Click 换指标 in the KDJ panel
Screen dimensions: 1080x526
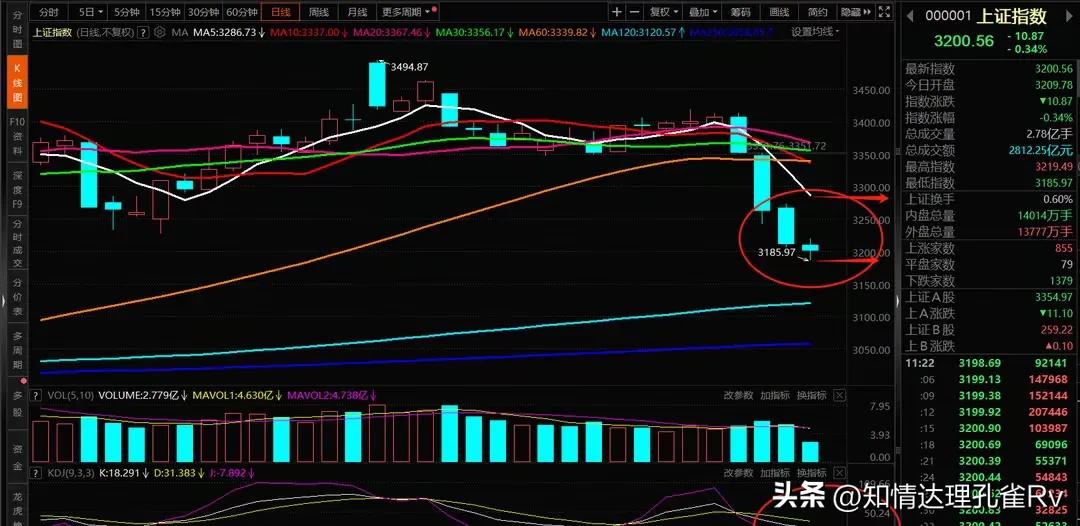811,473
